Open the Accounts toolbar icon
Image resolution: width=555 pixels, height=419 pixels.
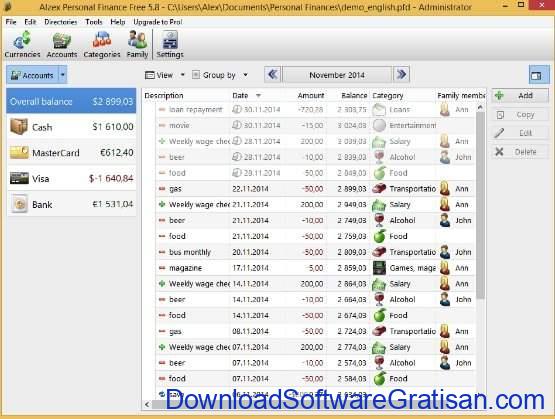62,44
